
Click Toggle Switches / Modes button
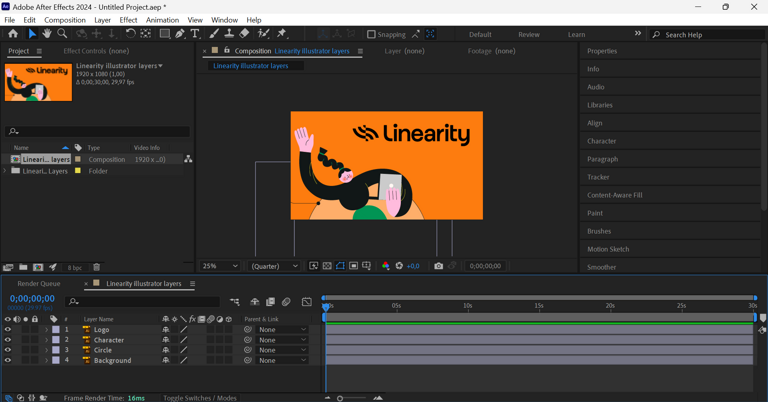click(x=200, y=398)
